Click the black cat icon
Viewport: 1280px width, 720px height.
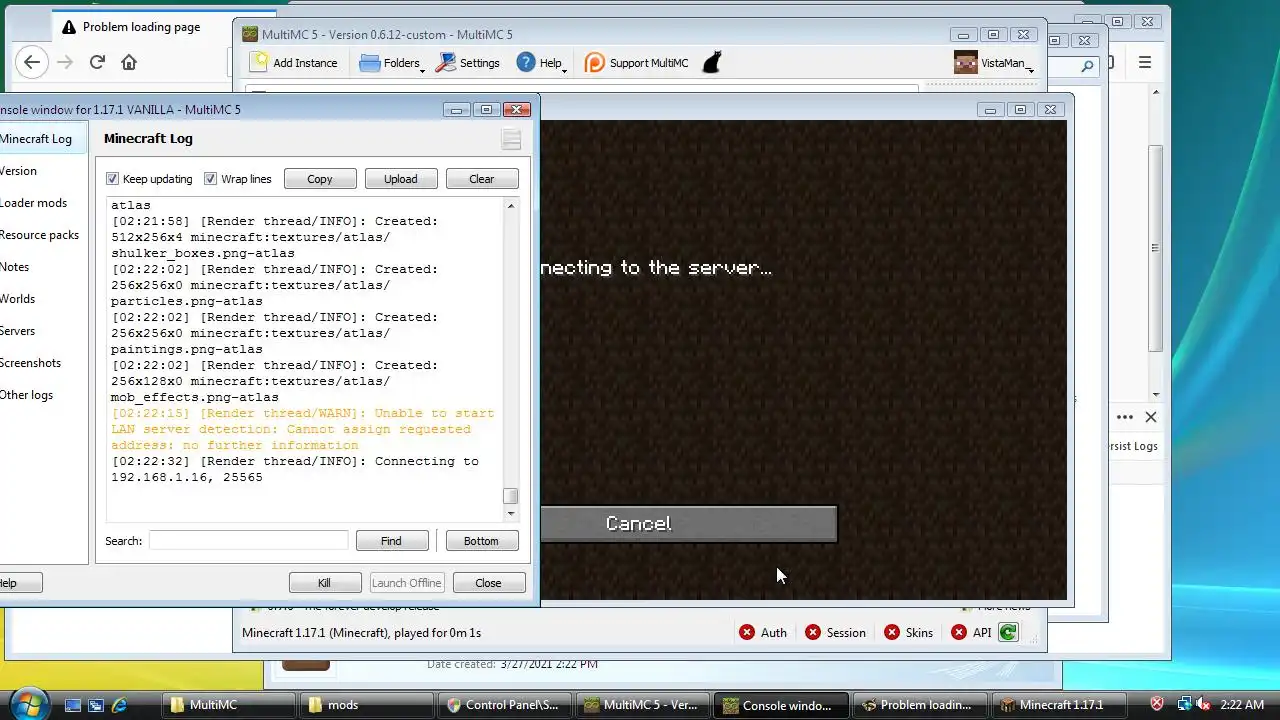coord(712,63)
